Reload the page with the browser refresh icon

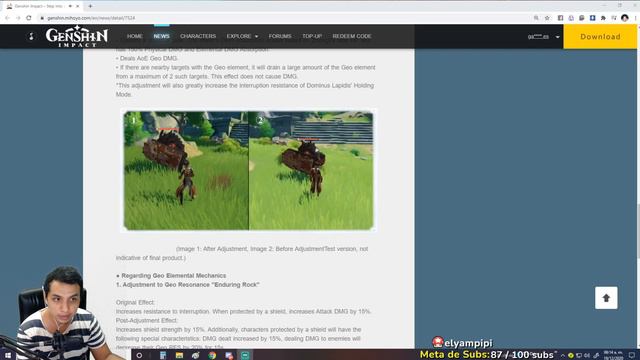pos(29,18)
